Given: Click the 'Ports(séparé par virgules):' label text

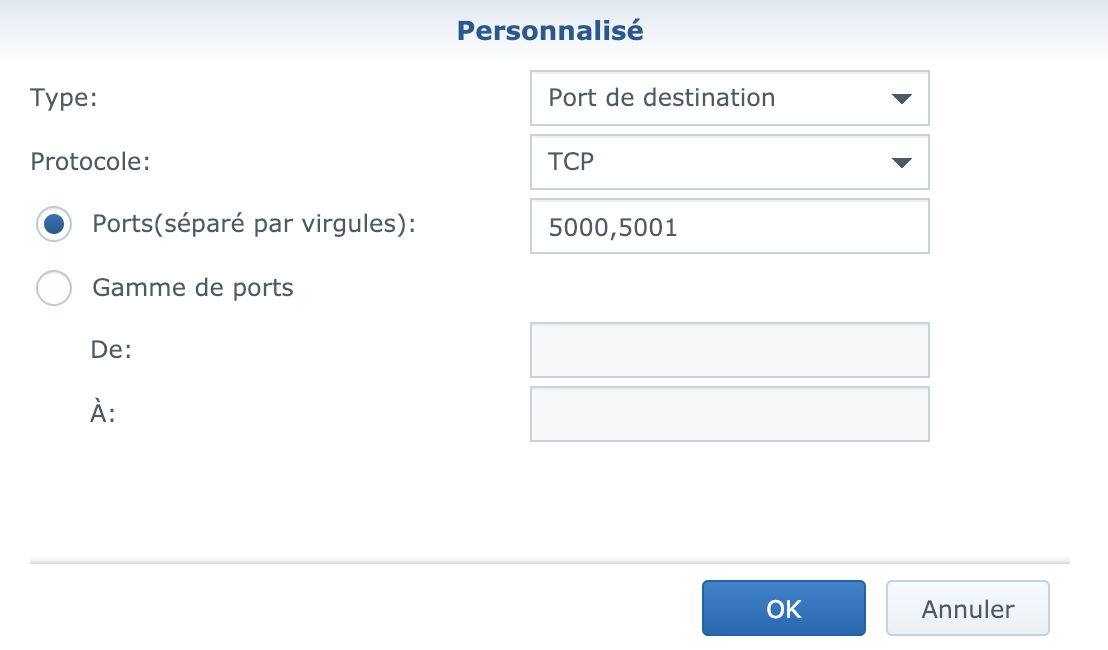Looking at the screenshot, I should (253, 224).
